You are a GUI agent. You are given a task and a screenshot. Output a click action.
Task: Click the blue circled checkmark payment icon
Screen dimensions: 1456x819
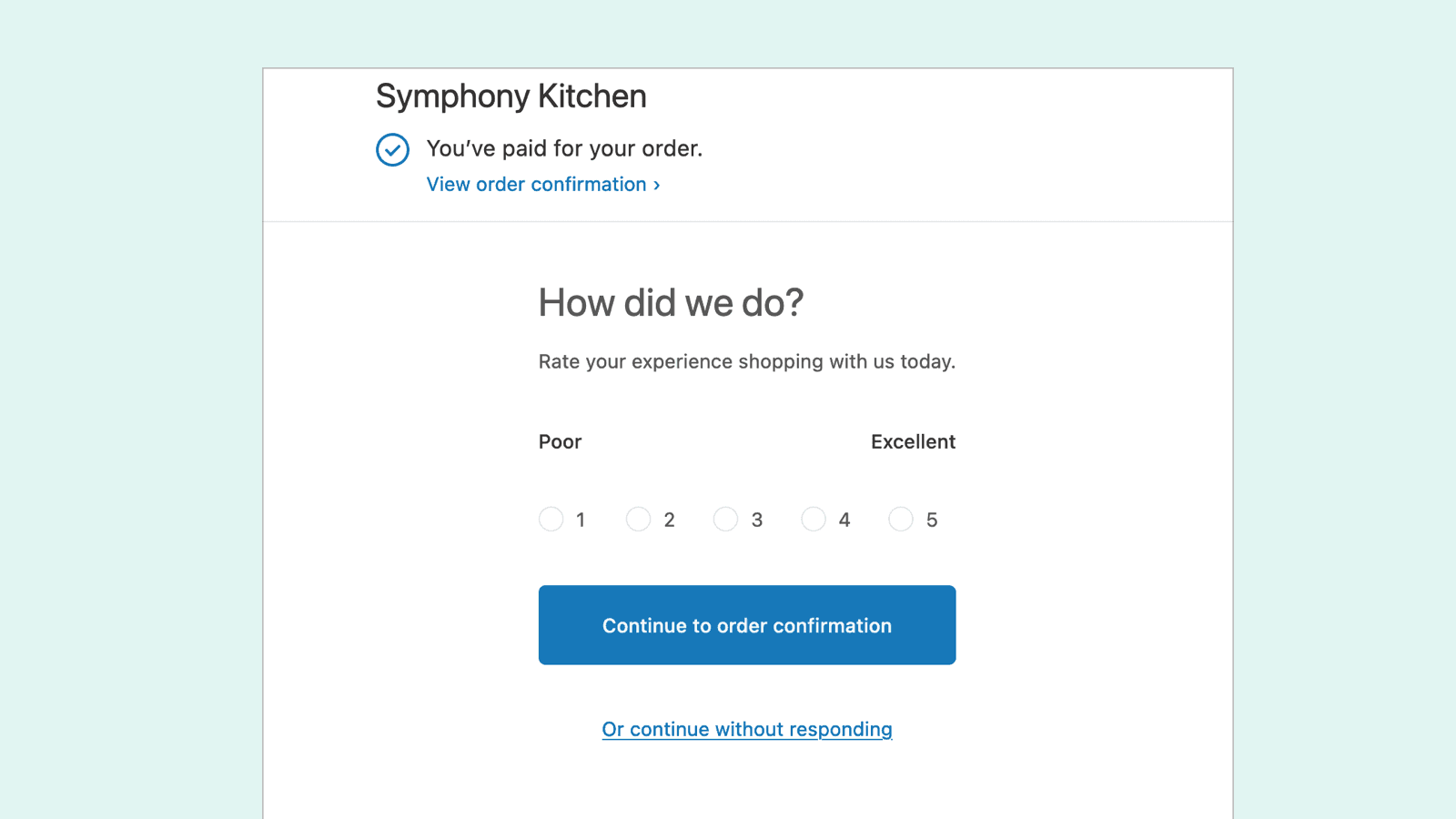tap(392, 149)
